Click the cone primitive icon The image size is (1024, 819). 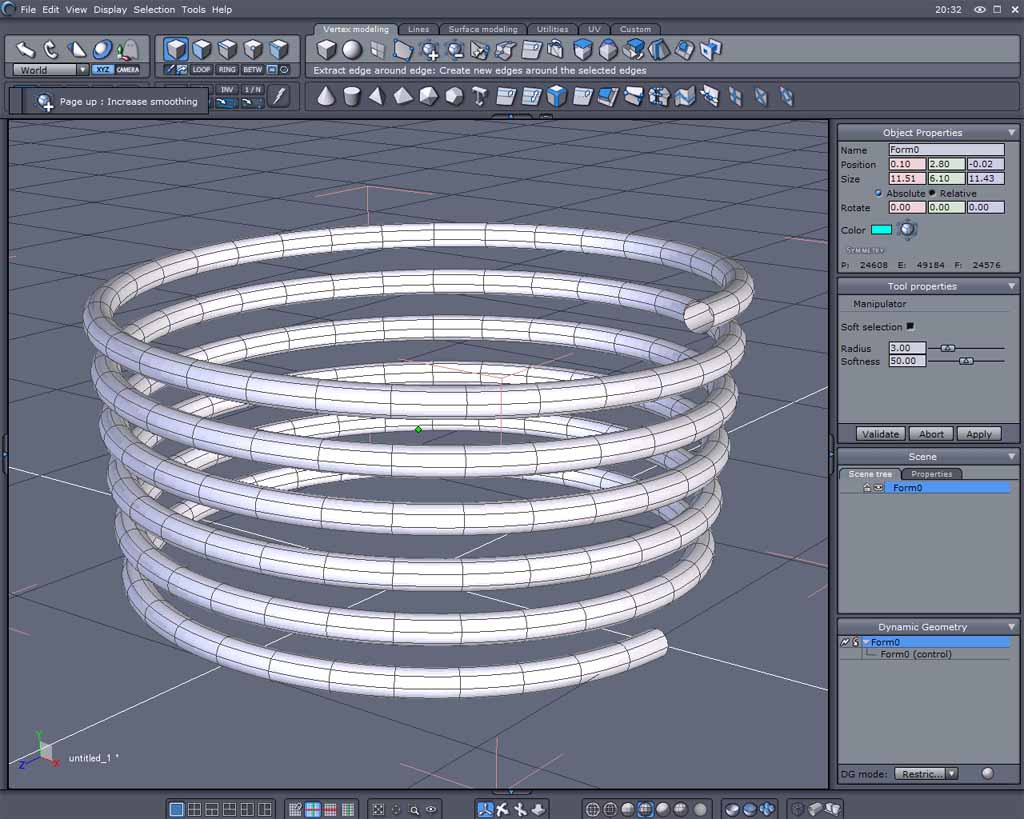[326, 97]
